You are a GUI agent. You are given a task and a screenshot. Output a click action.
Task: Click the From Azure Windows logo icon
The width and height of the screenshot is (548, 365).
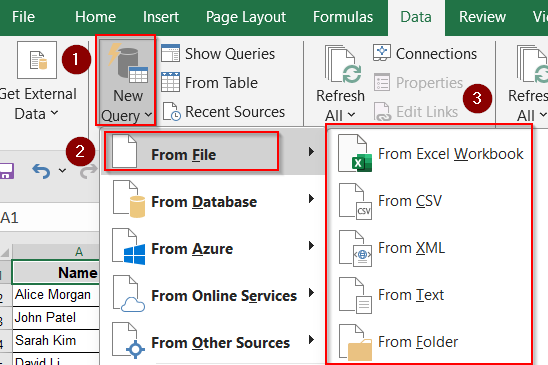[x=129, y=247]
